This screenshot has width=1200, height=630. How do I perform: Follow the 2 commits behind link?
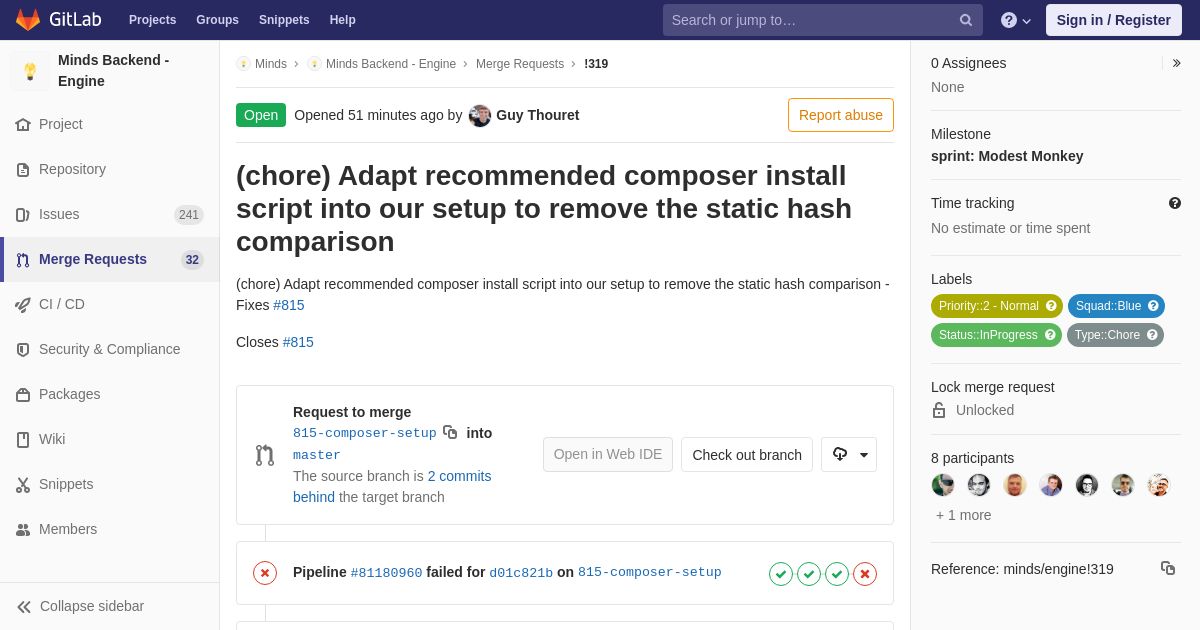pyautogui.click(x=392, y=486)
